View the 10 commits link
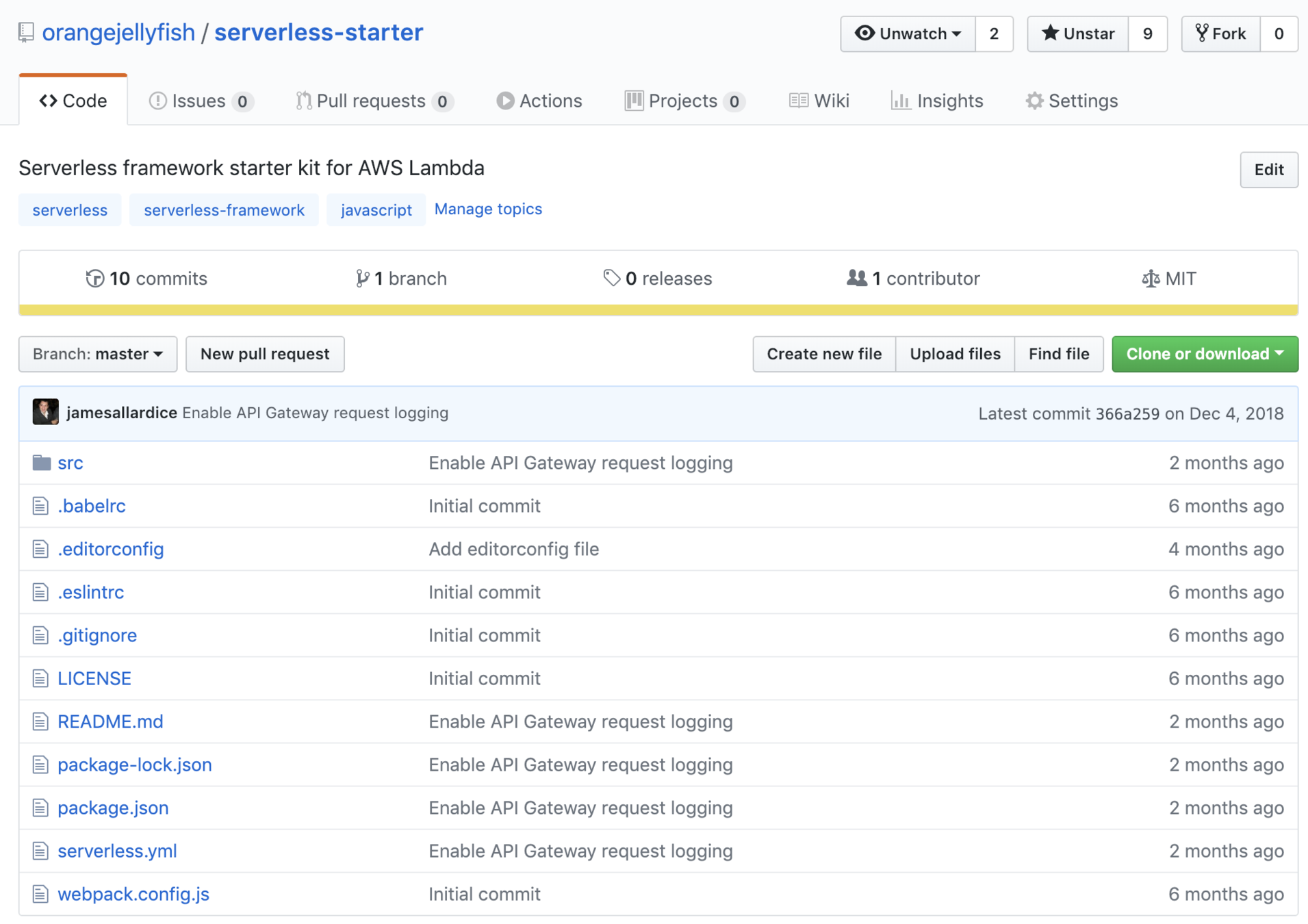This screenshot has width=1308, height=924. pos(146,279)
